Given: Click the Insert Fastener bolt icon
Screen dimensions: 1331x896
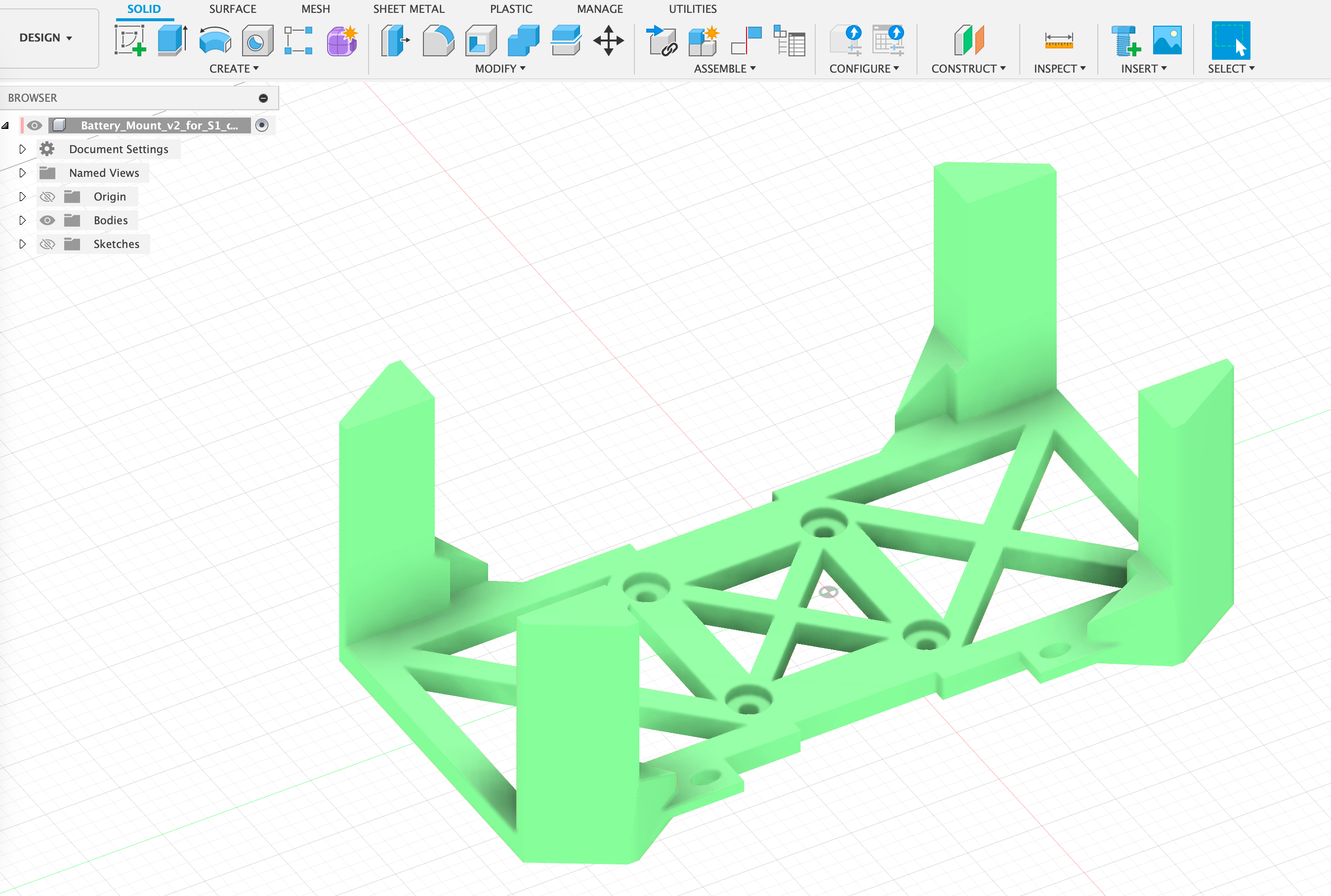Looking at the screenshot, I should click(x=1124, y=40).
